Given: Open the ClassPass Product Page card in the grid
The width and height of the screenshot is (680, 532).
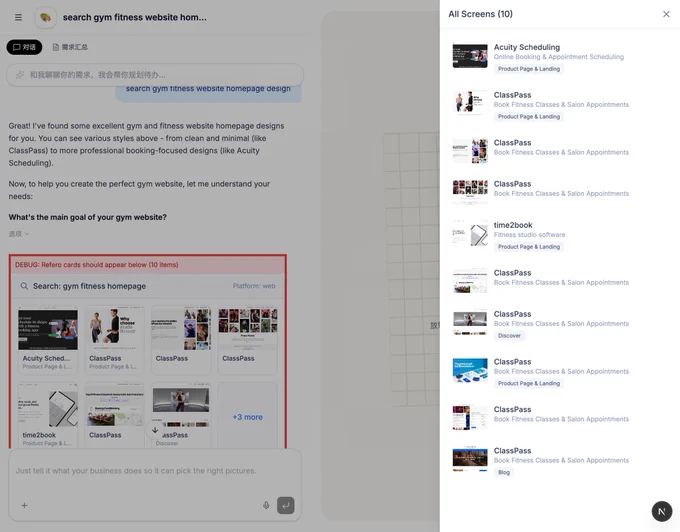Looking at the screenshot, I should pyautogui.click(x=114, y=340).
